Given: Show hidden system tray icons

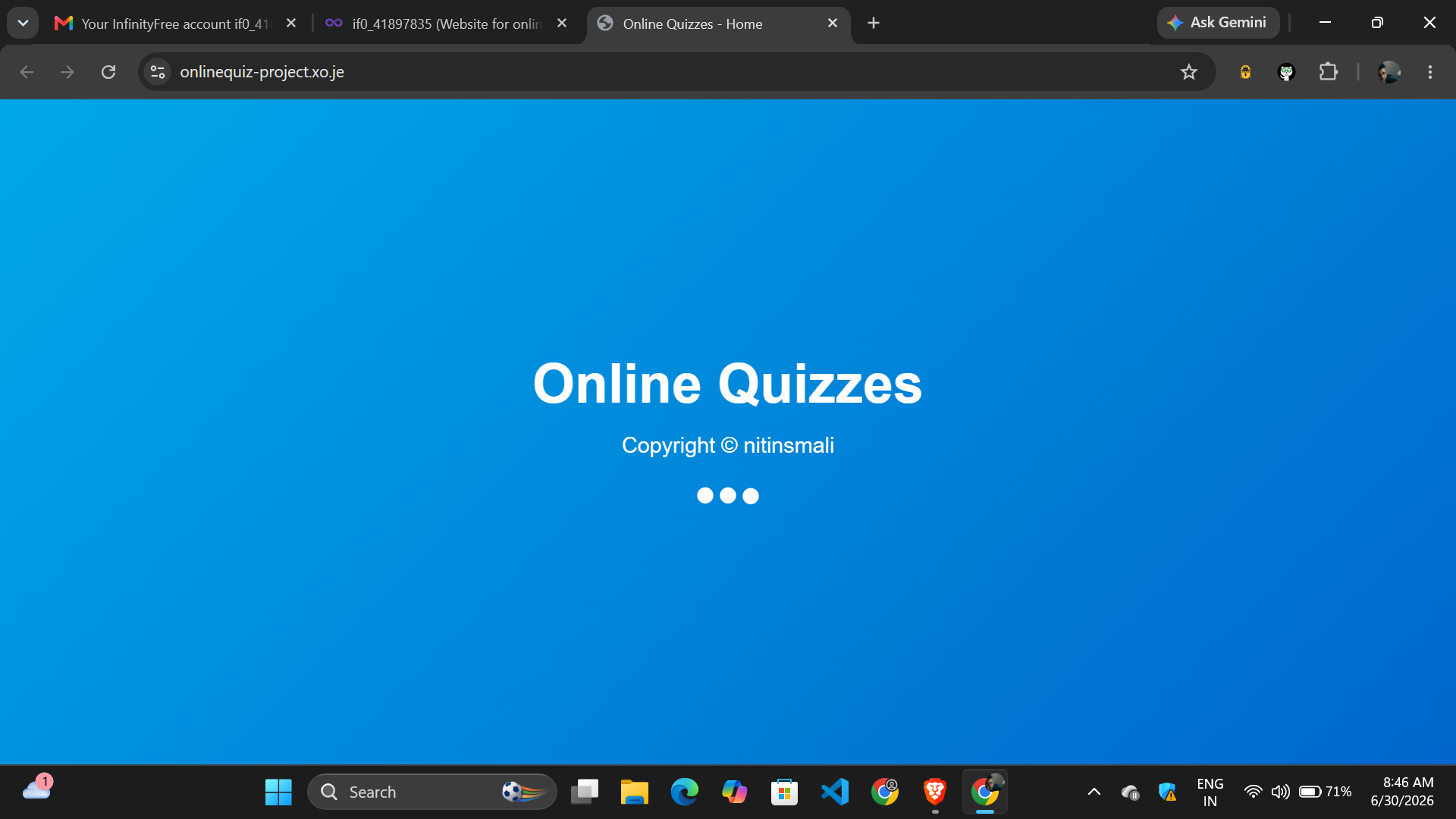Looking at the screenshot, I should coord(1094,792).
